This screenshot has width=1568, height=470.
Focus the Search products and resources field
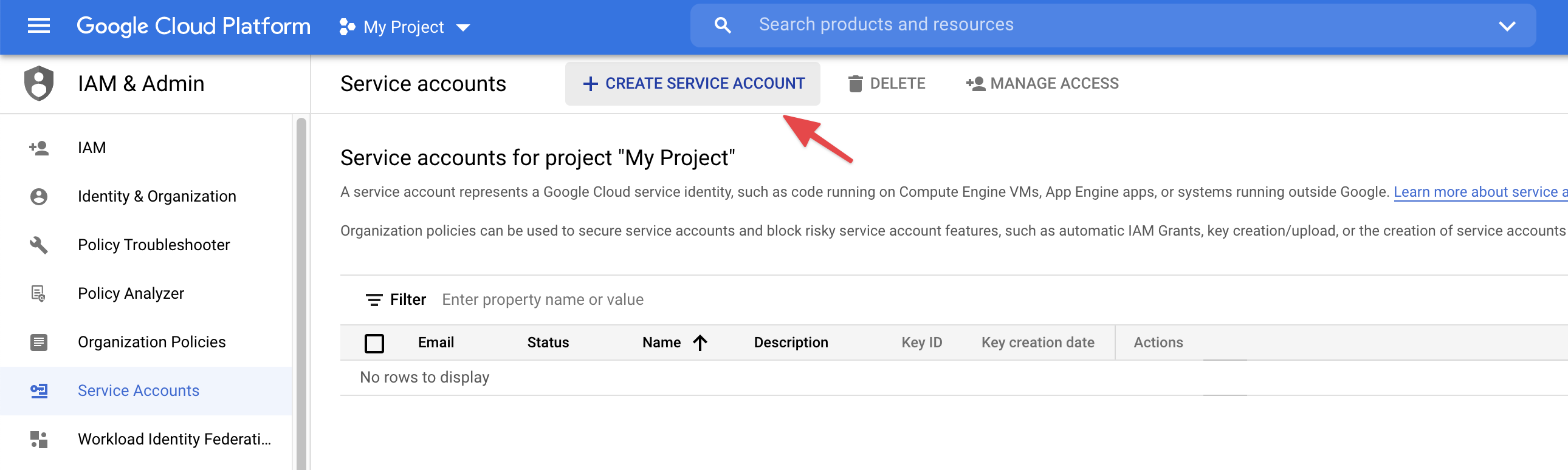(x=1112, y=26)
